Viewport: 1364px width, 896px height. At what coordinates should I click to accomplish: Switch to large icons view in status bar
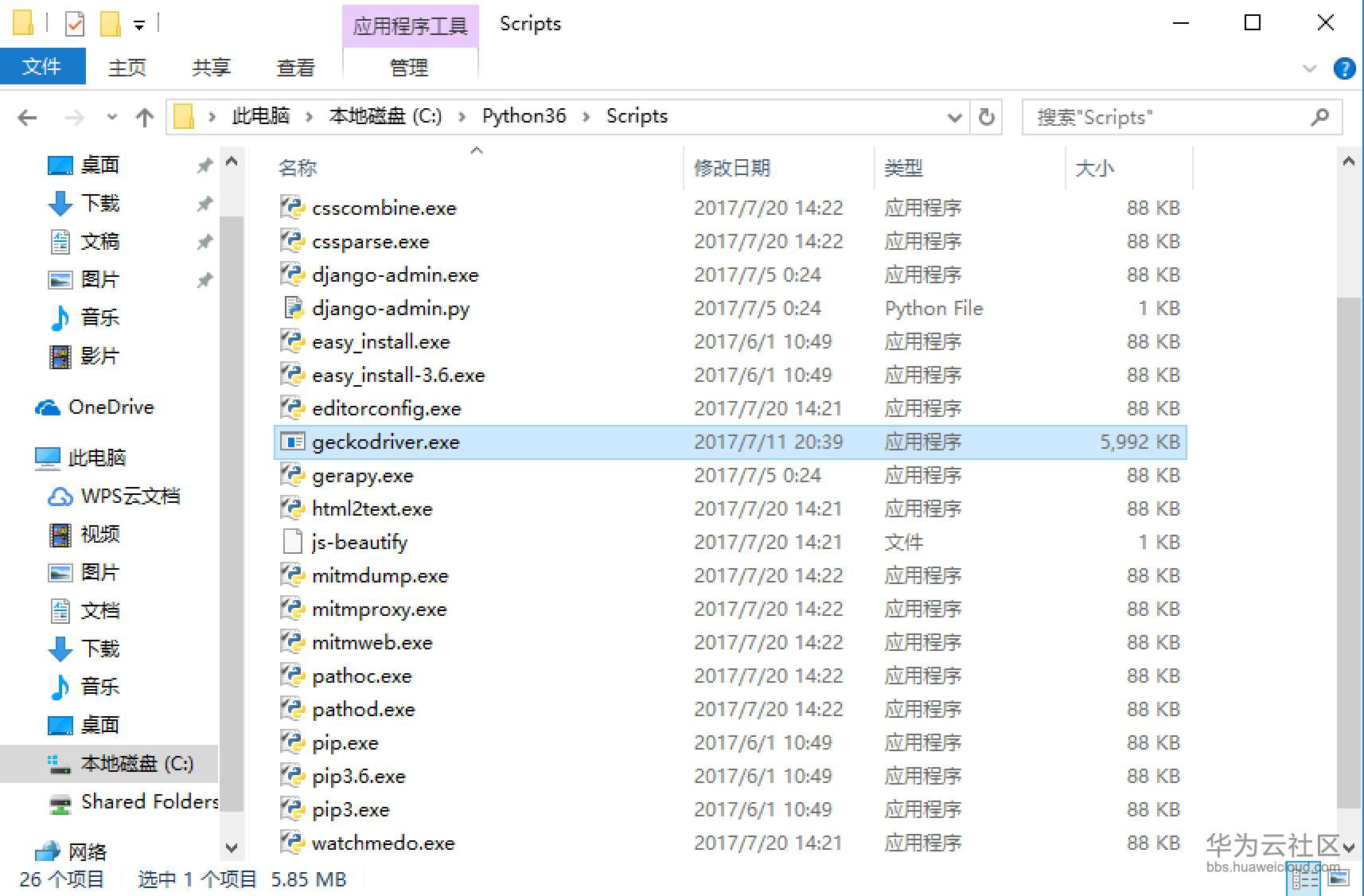coord(1339,879)
